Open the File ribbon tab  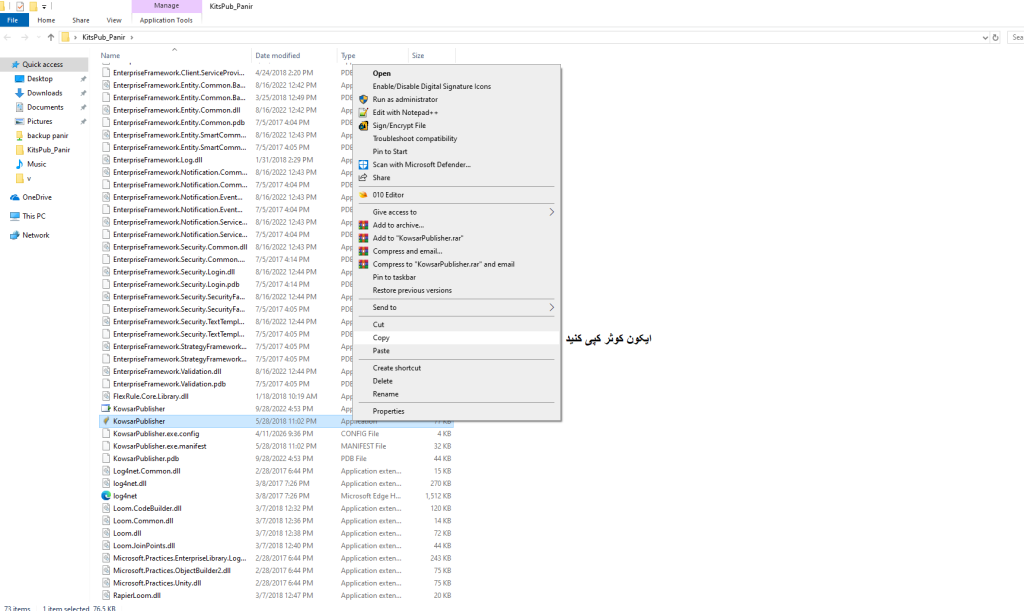point(14,20)
